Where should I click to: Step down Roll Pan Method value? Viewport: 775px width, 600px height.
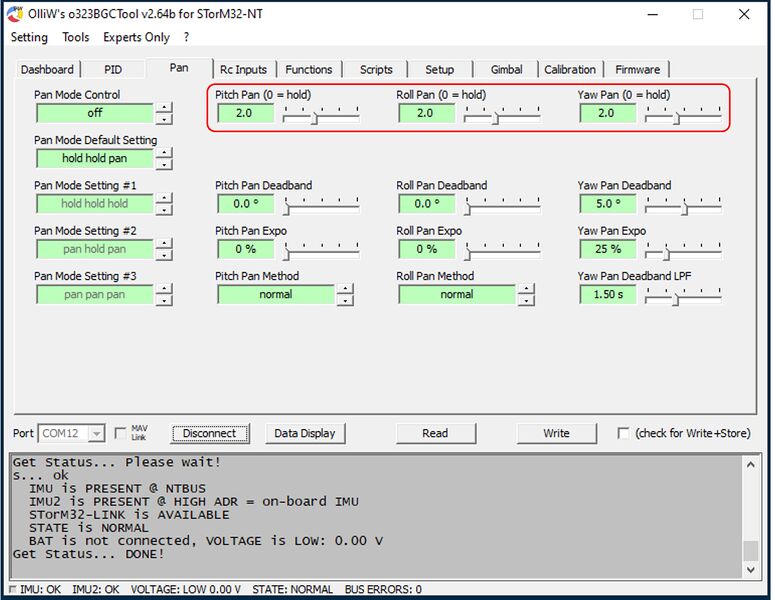(526, 300)
